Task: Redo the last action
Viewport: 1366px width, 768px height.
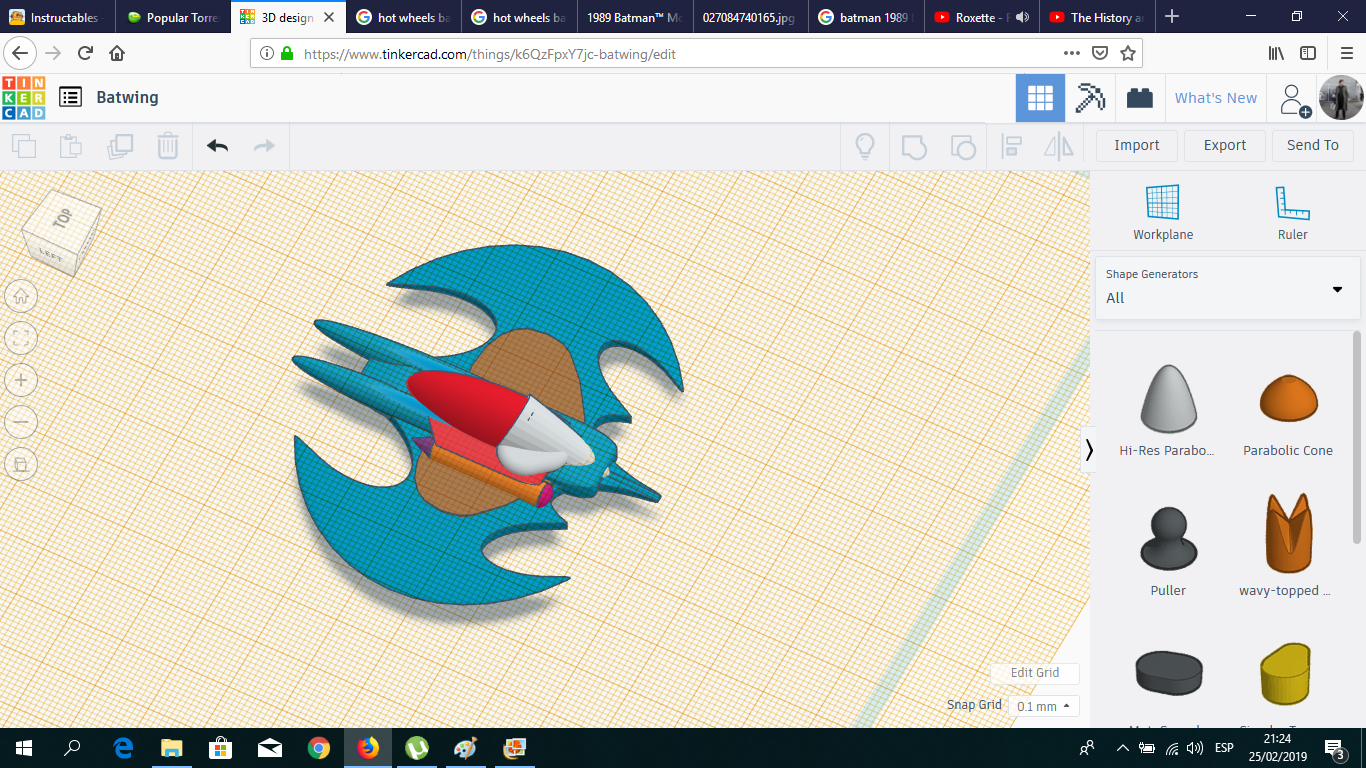Action: (264, 146)
